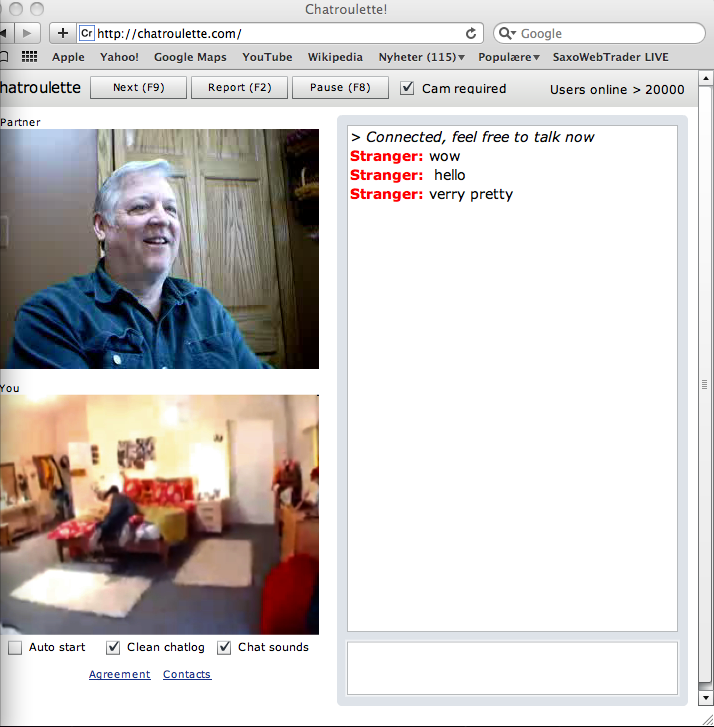Open the Top Sites grid icon

[x=30, y=57]
